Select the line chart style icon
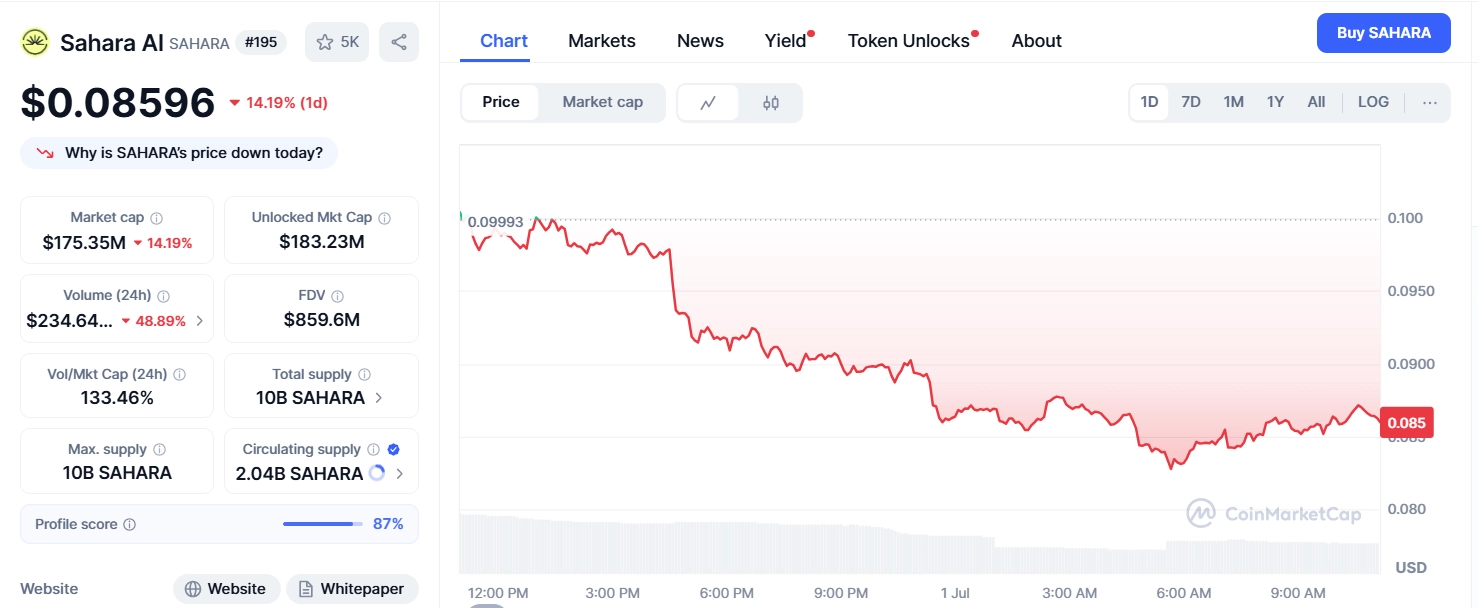The height and width of the screenshot is (608, 1478). tap(708, 101)
